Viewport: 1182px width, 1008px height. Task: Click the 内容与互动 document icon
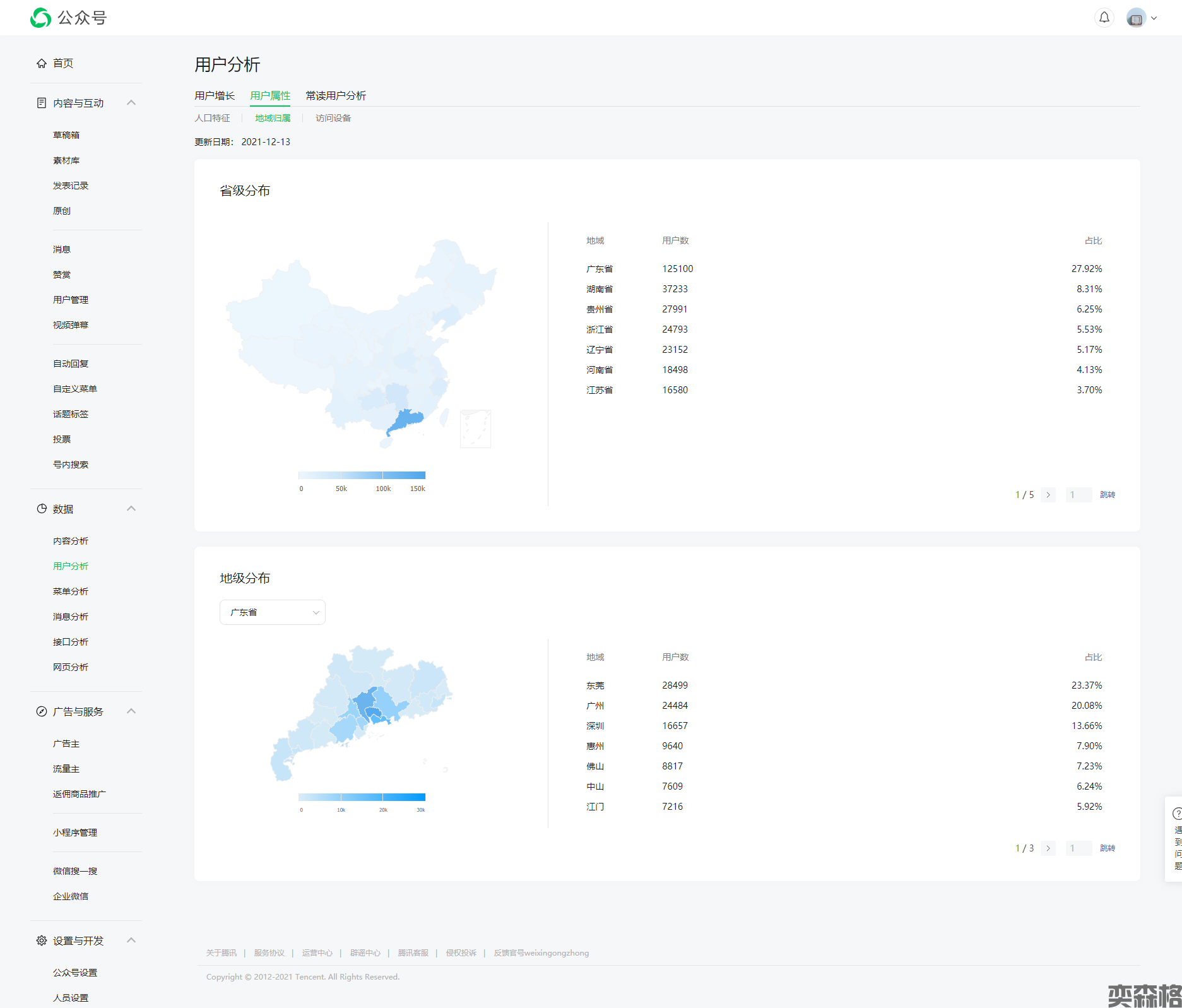click(x=42, y=103)
